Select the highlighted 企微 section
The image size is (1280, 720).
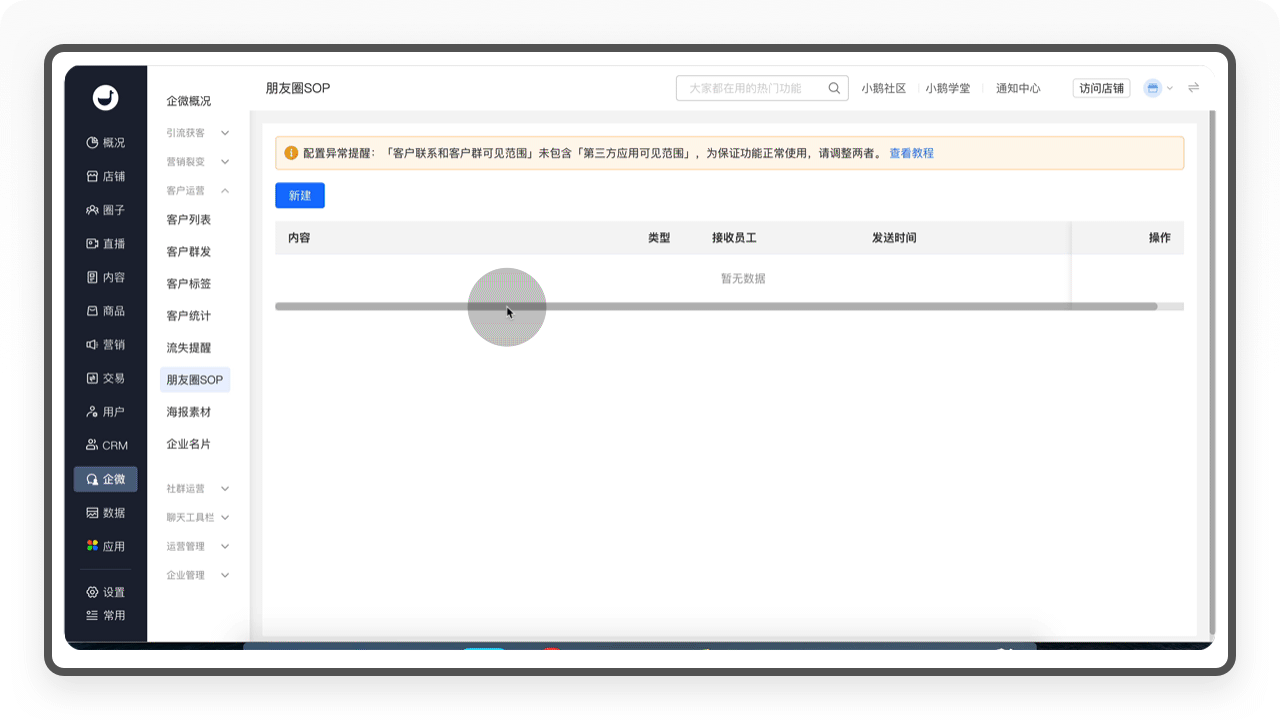click(105, 479)
